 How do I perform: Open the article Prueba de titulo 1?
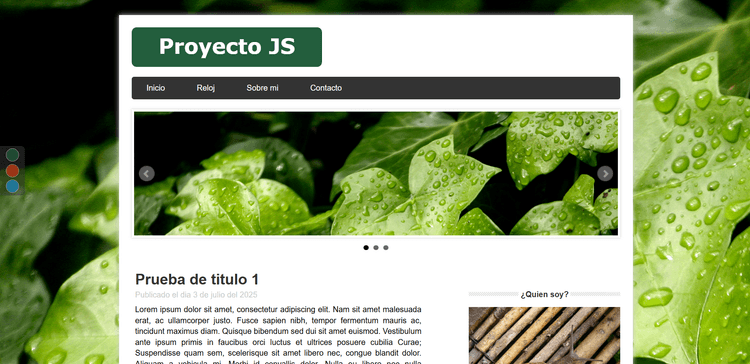197,279
